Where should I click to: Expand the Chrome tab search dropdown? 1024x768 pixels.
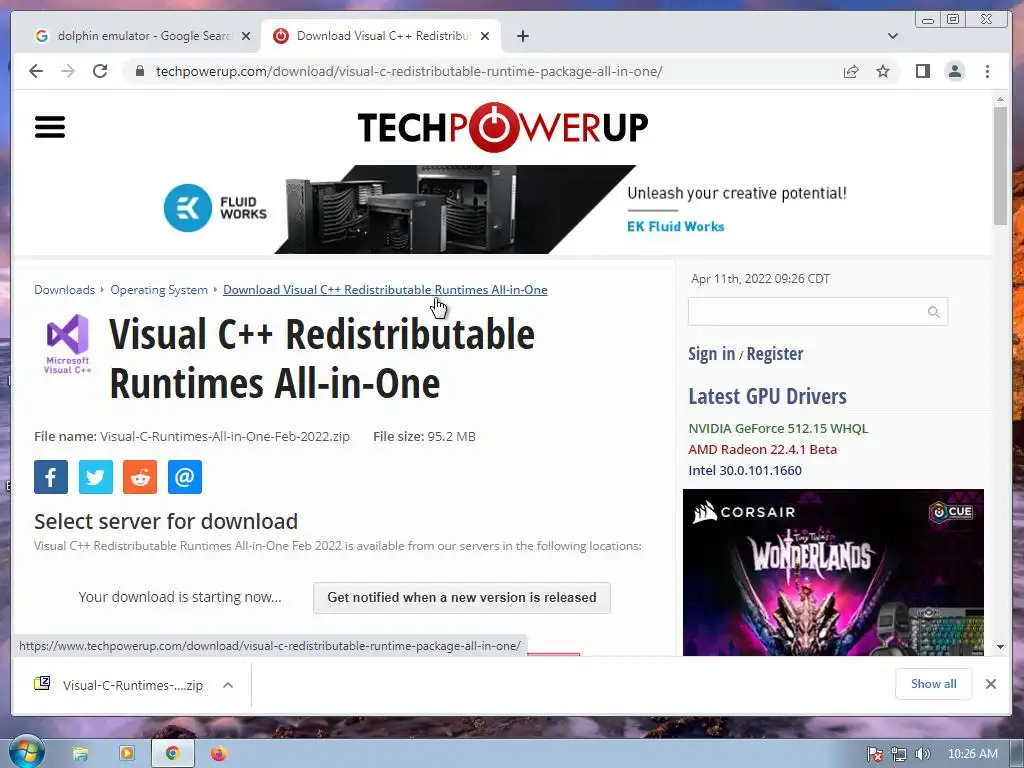pos(893,36)
